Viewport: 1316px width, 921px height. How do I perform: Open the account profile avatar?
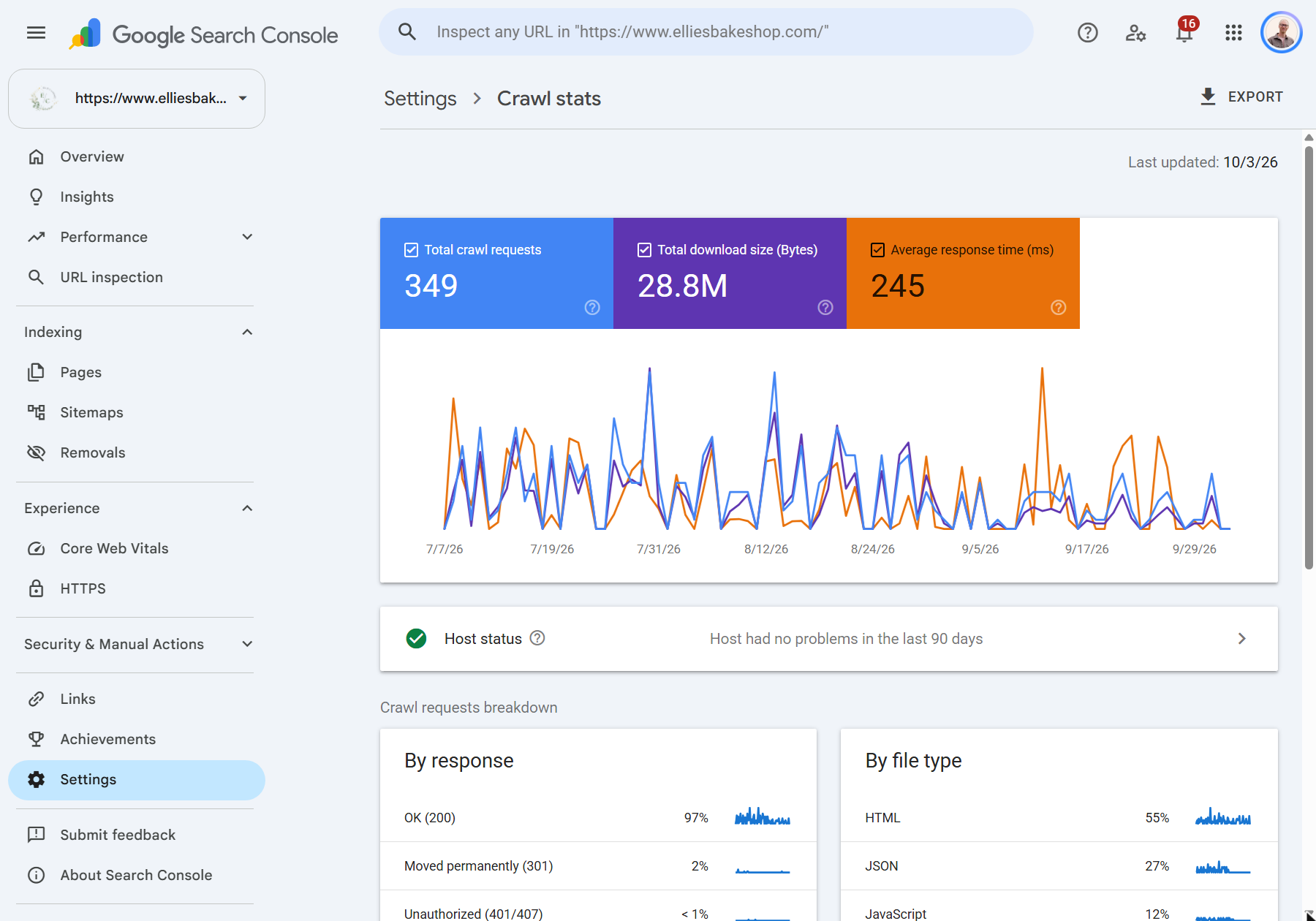point(1282,32)
